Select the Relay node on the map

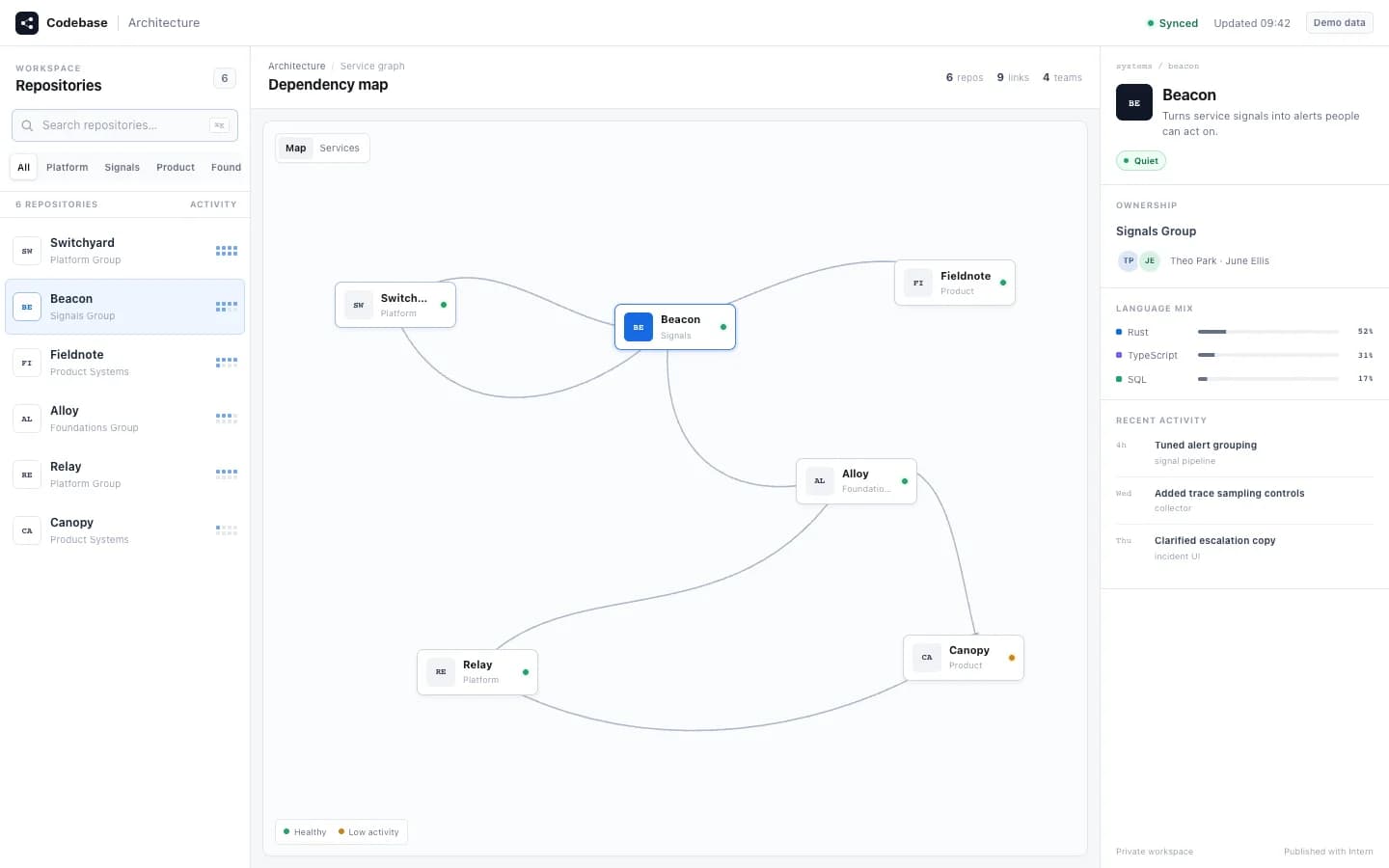click(477, 672)
